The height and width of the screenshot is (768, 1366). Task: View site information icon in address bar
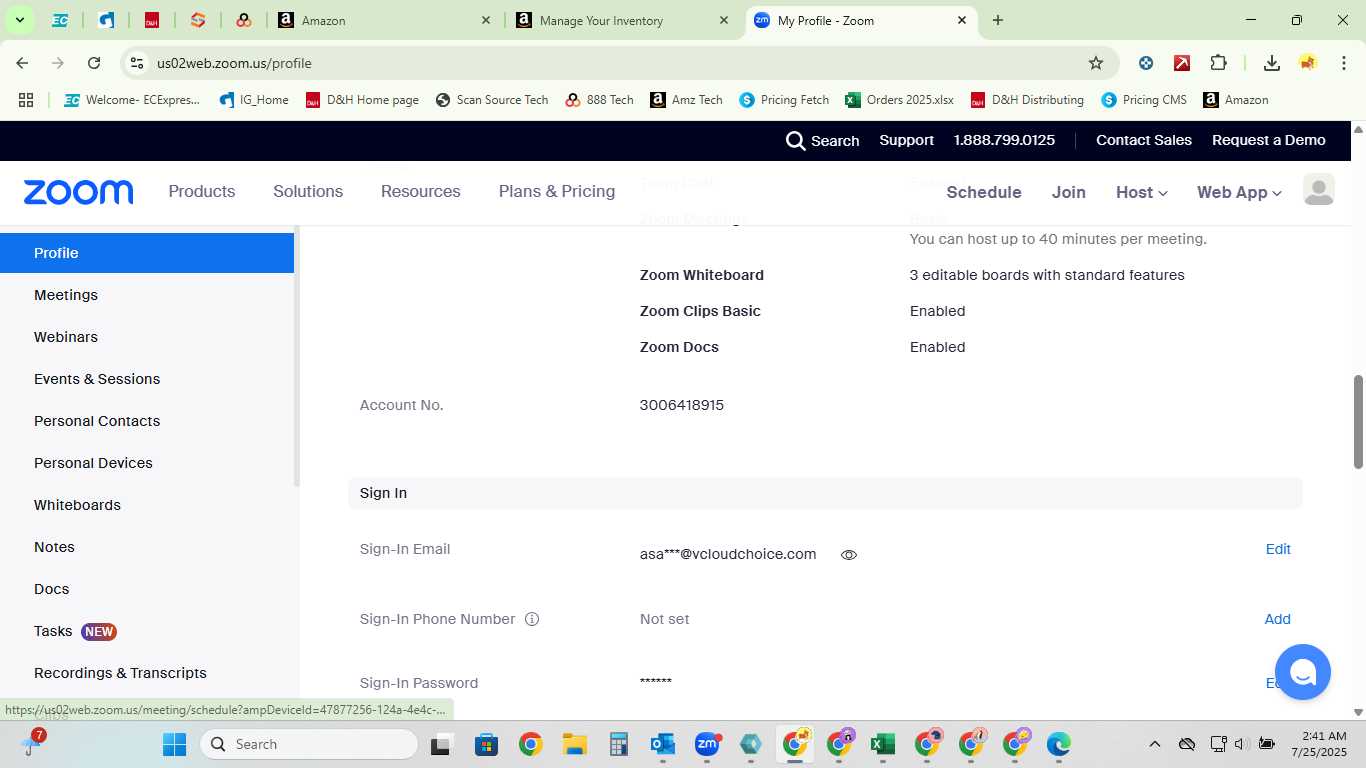(136, 63)
